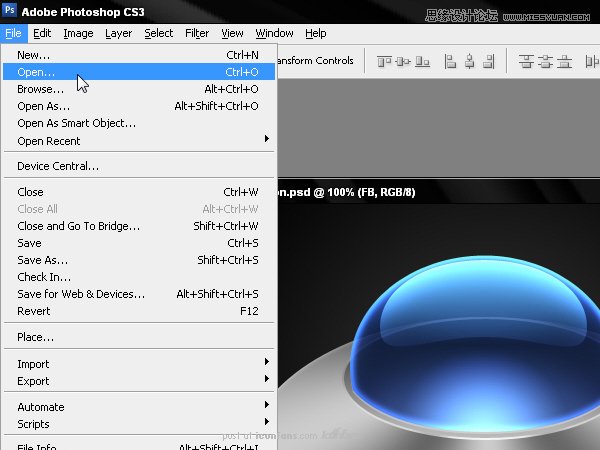
Task: Distribute bottom edges of layers
Action: coord(564,61)
